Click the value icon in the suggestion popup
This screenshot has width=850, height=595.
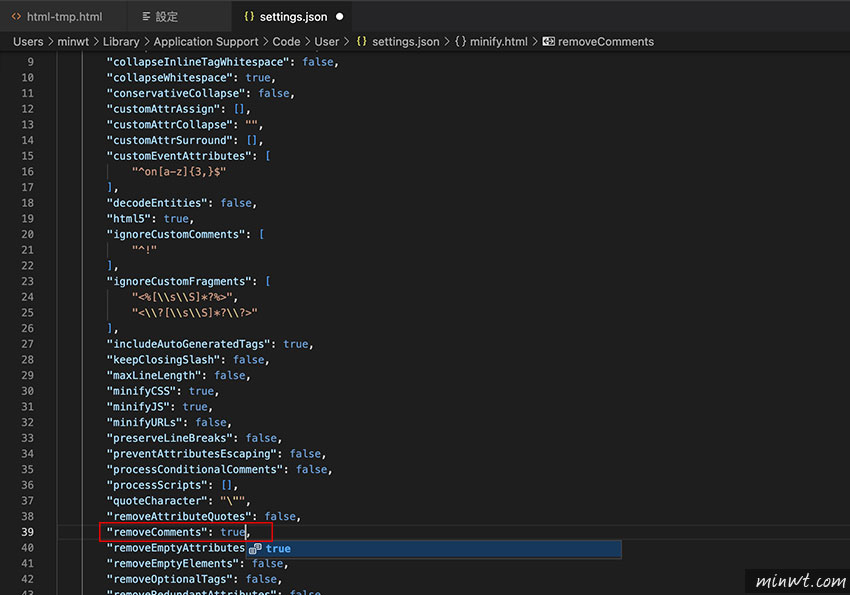coord(255,548)
